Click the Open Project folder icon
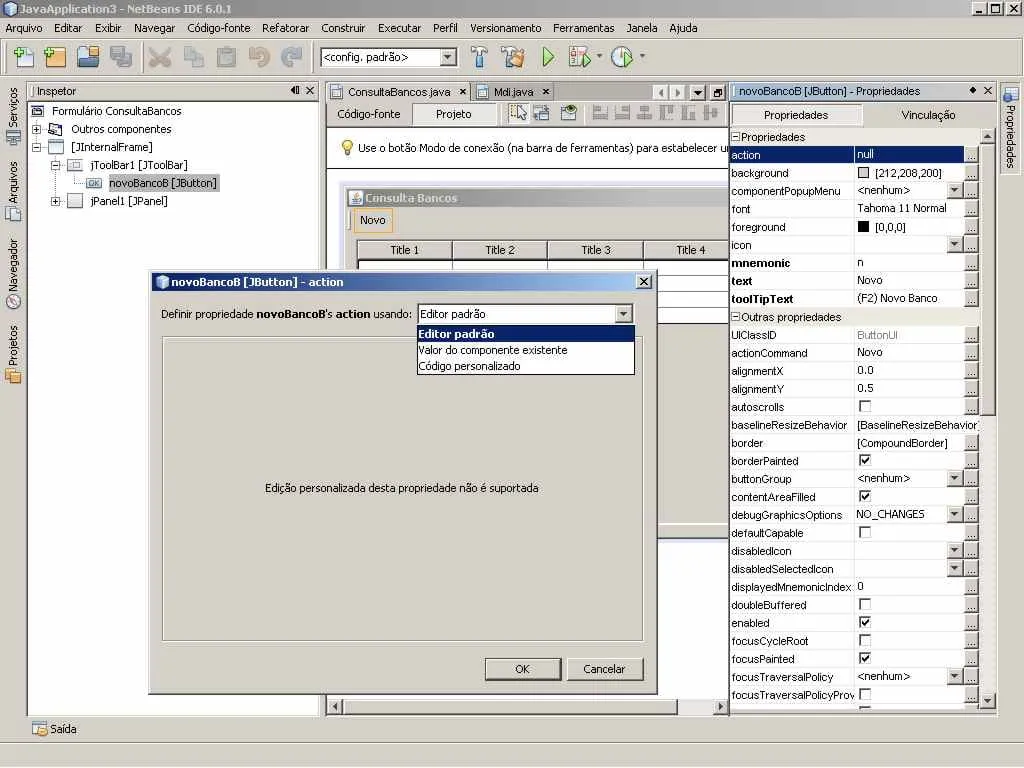Screen dimensions: 1024x768 (88, 57)
